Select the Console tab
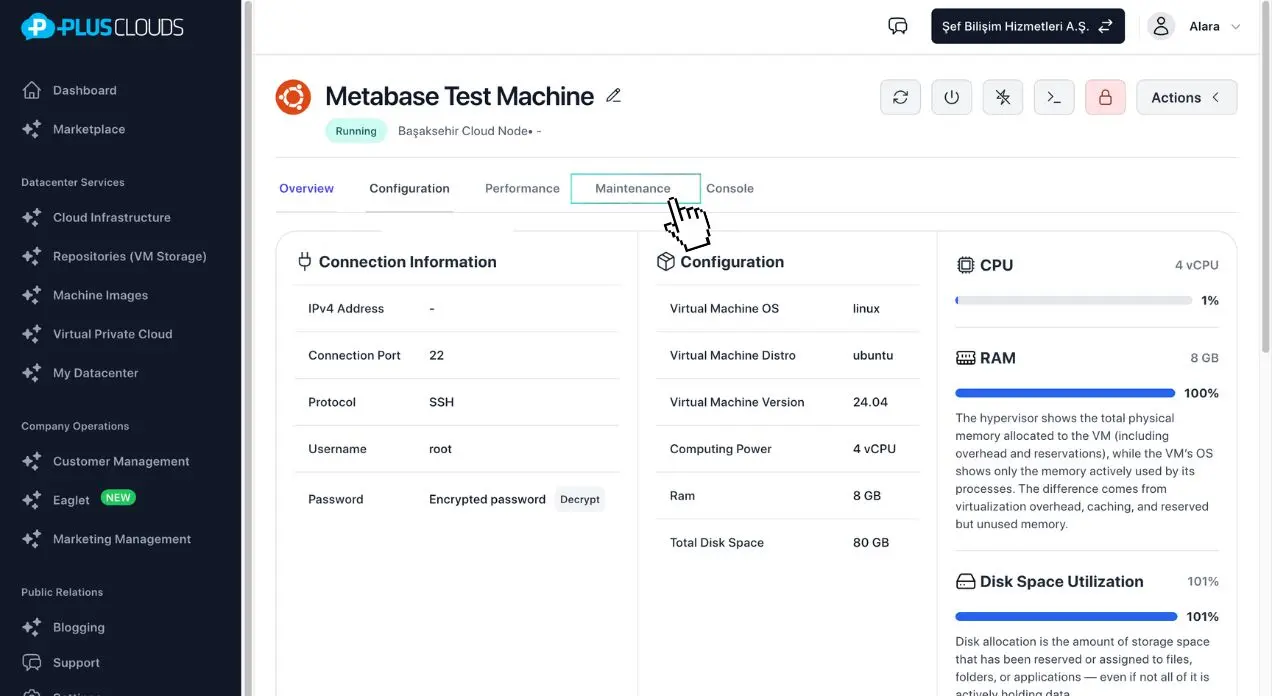The image size is (1272, 696). click(730, 188)
